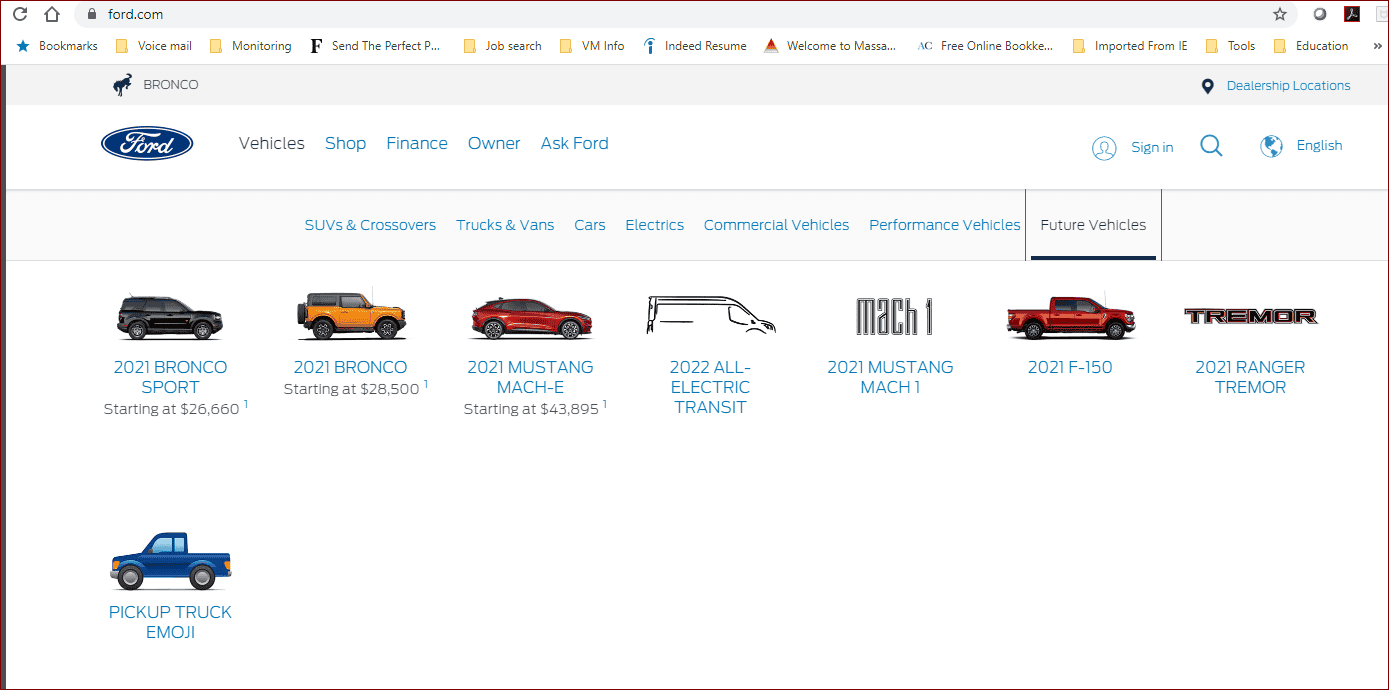Image resolution: width=1389 pixels, height=690 pixels.
Task: Click the Bronco horse icon
Action: click(x=123, y=85)
